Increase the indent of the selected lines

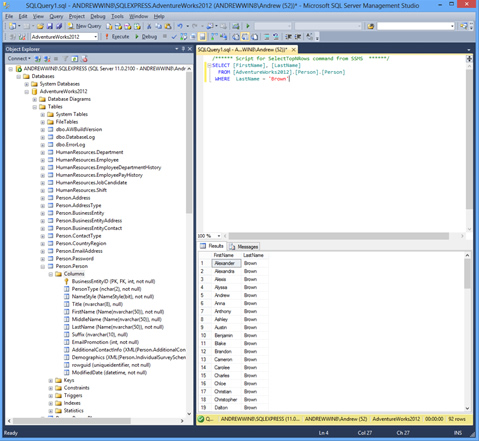[x=298, y=37]
